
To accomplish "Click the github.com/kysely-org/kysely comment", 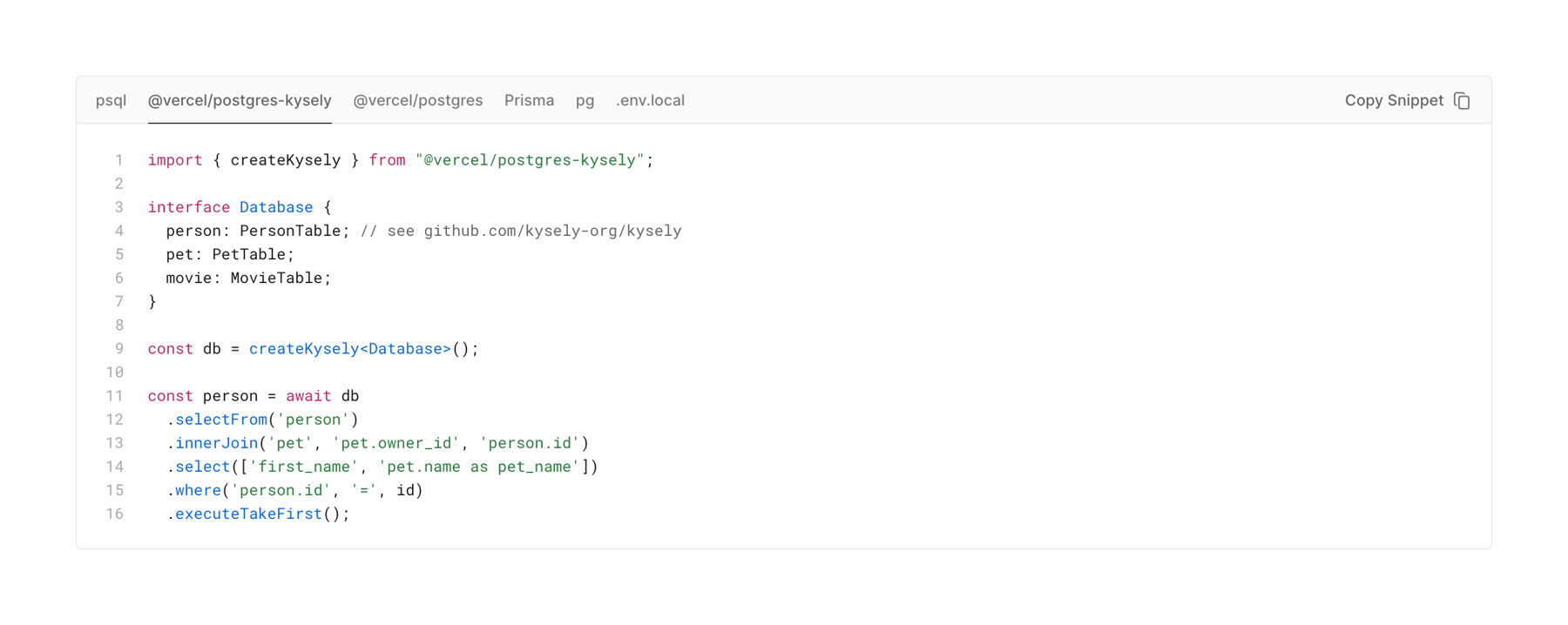I will [x=521, y=231].
